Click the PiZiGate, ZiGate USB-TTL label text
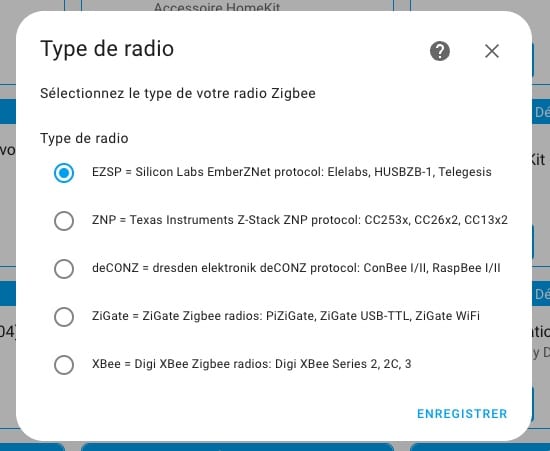This screenshot has height=451, width=550. [337, 316]
